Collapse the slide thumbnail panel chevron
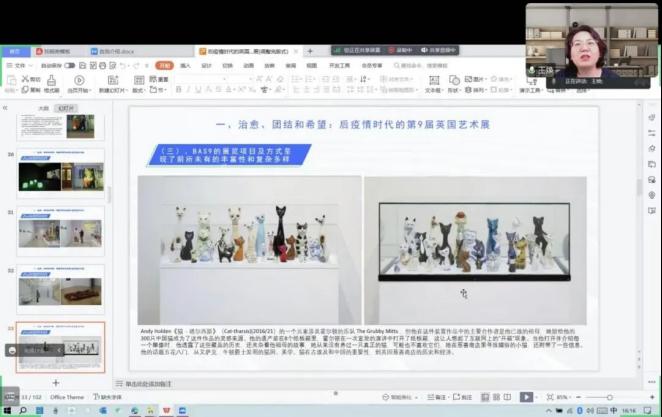662x417 pixels. (5, 108)
